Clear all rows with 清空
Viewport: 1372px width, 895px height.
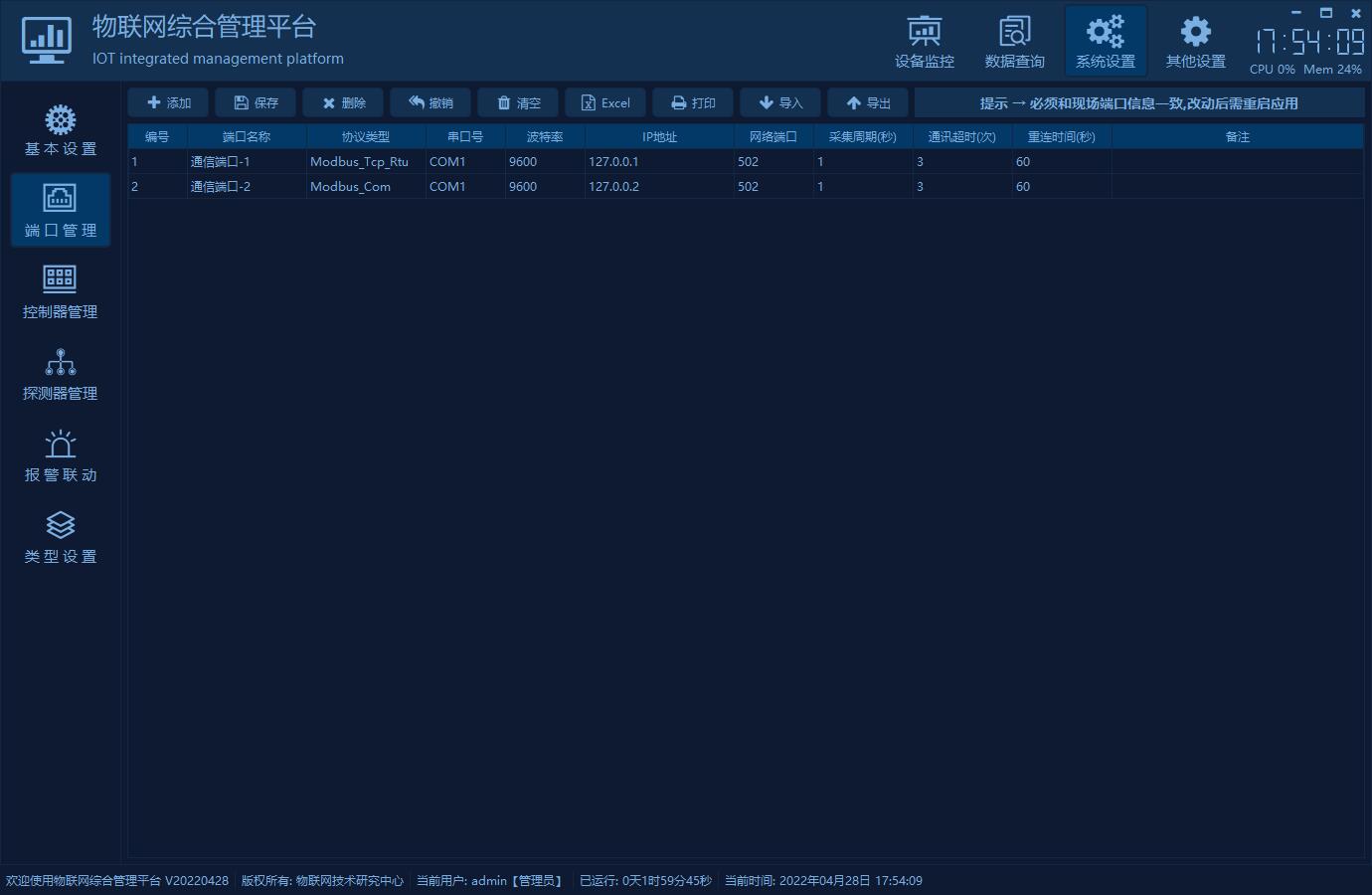[x=518, y=103]
